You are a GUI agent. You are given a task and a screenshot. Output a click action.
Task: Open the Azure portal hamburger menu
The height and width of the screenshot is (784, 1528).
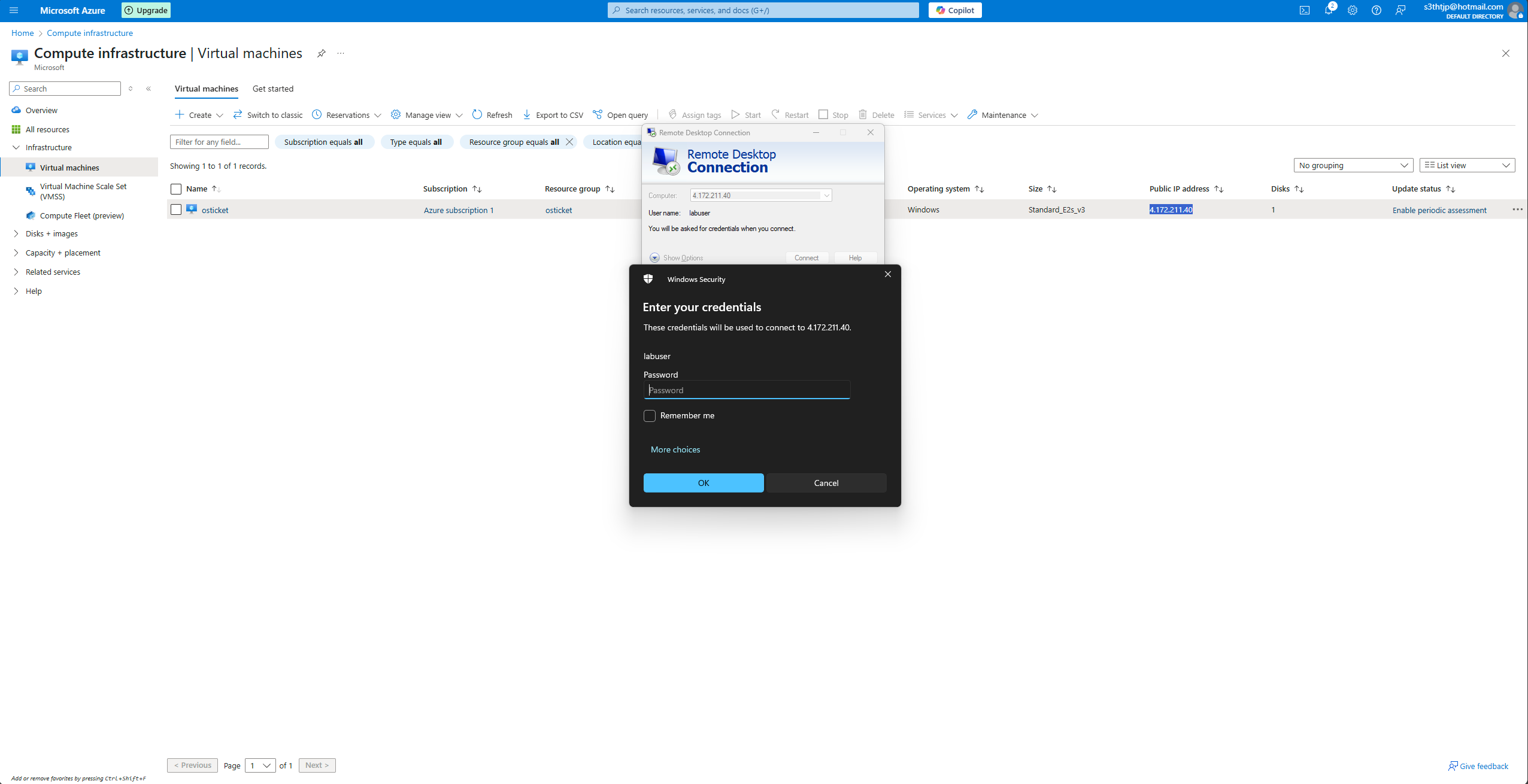coord(14,10)
